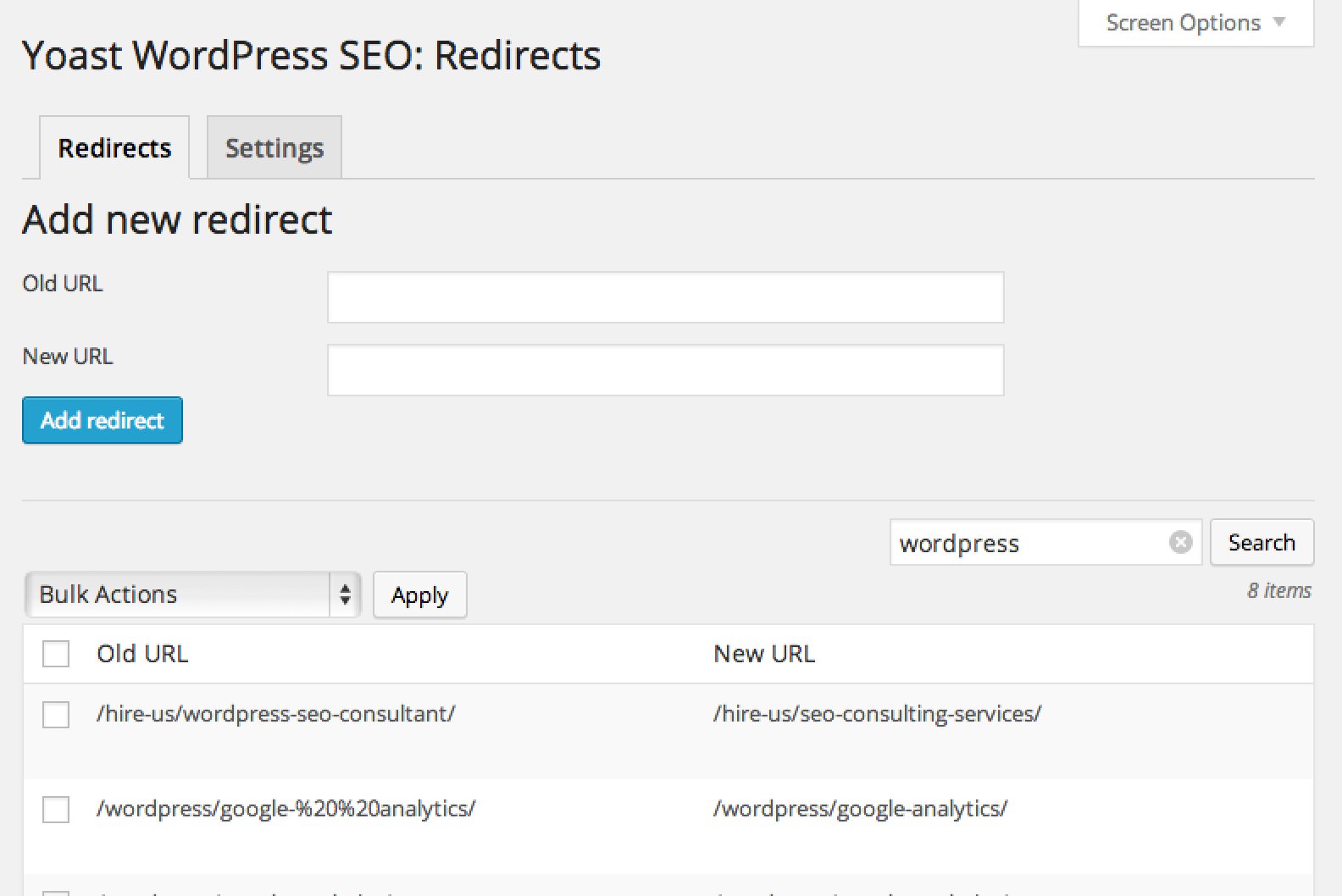Expand the Screen Options panel
Viewport: 1342px width, 896px height.
click(1195, 23)
